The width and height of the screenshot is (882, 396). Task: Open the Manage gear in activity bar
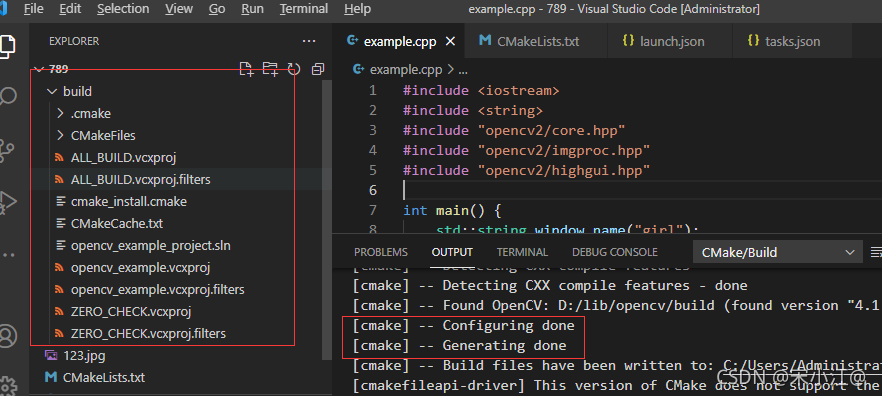click(7, 386)
